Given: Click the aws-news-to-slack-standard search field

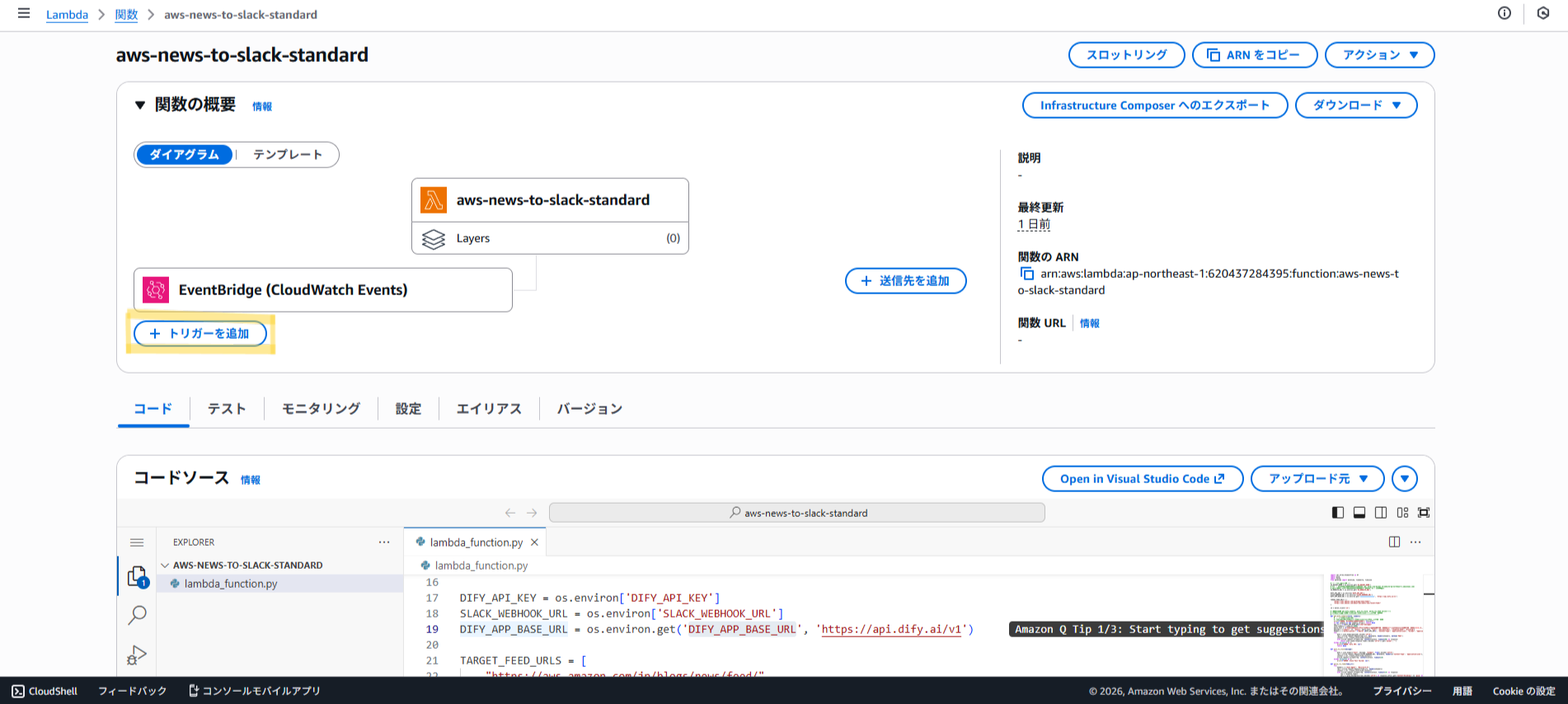Looking at the screenshot, I should coord(796,513).
